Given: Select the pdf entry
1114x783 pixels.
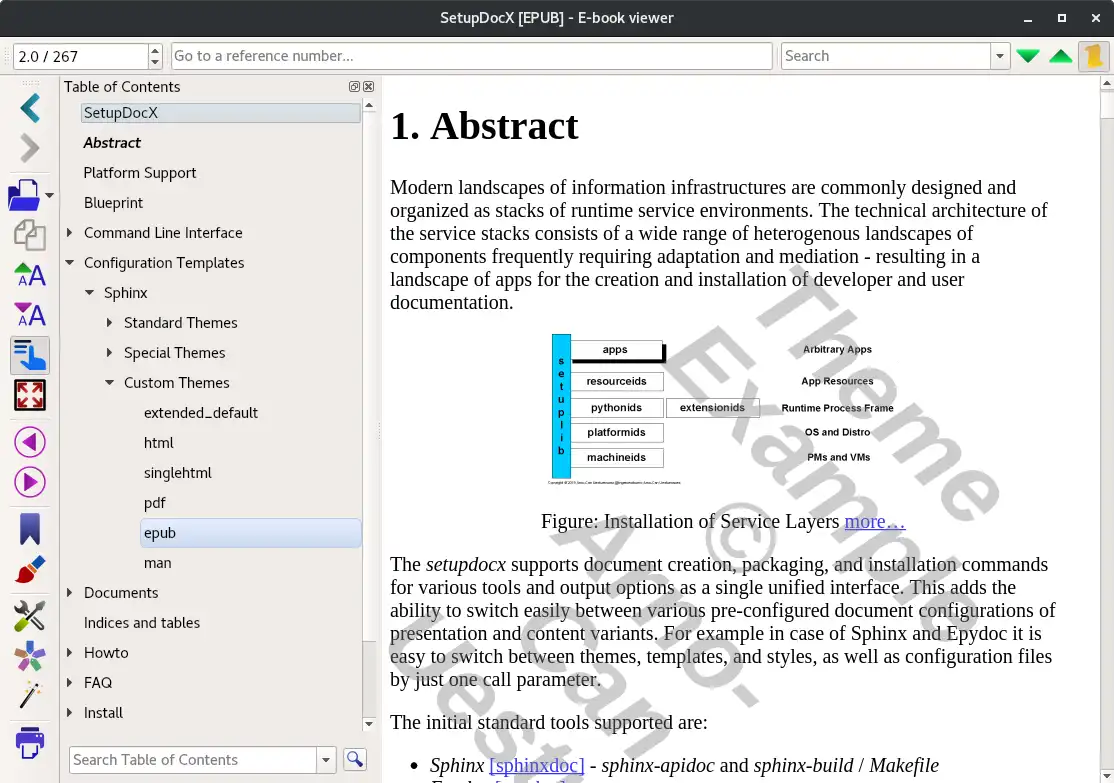Looking at the screenshot, I should click(x=154, y=503).
